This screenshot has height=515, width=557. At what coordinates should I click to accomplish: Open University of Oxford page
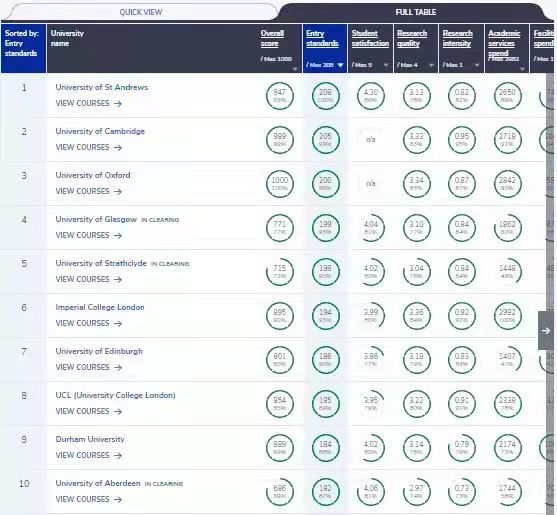[x=93, y=175]
